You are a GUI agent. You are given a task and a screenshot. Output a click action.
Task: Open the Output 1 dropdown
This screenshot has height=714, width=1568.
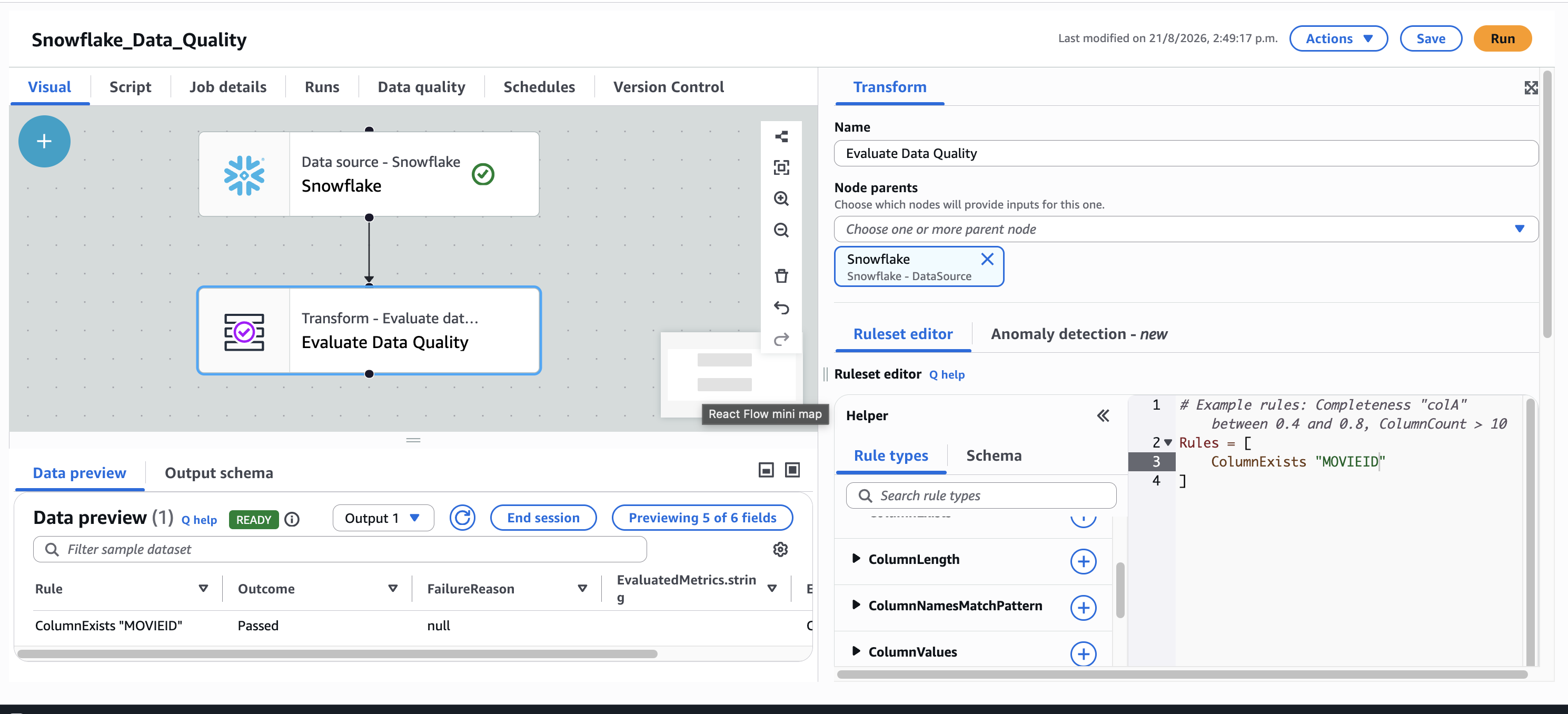(383, 518)
